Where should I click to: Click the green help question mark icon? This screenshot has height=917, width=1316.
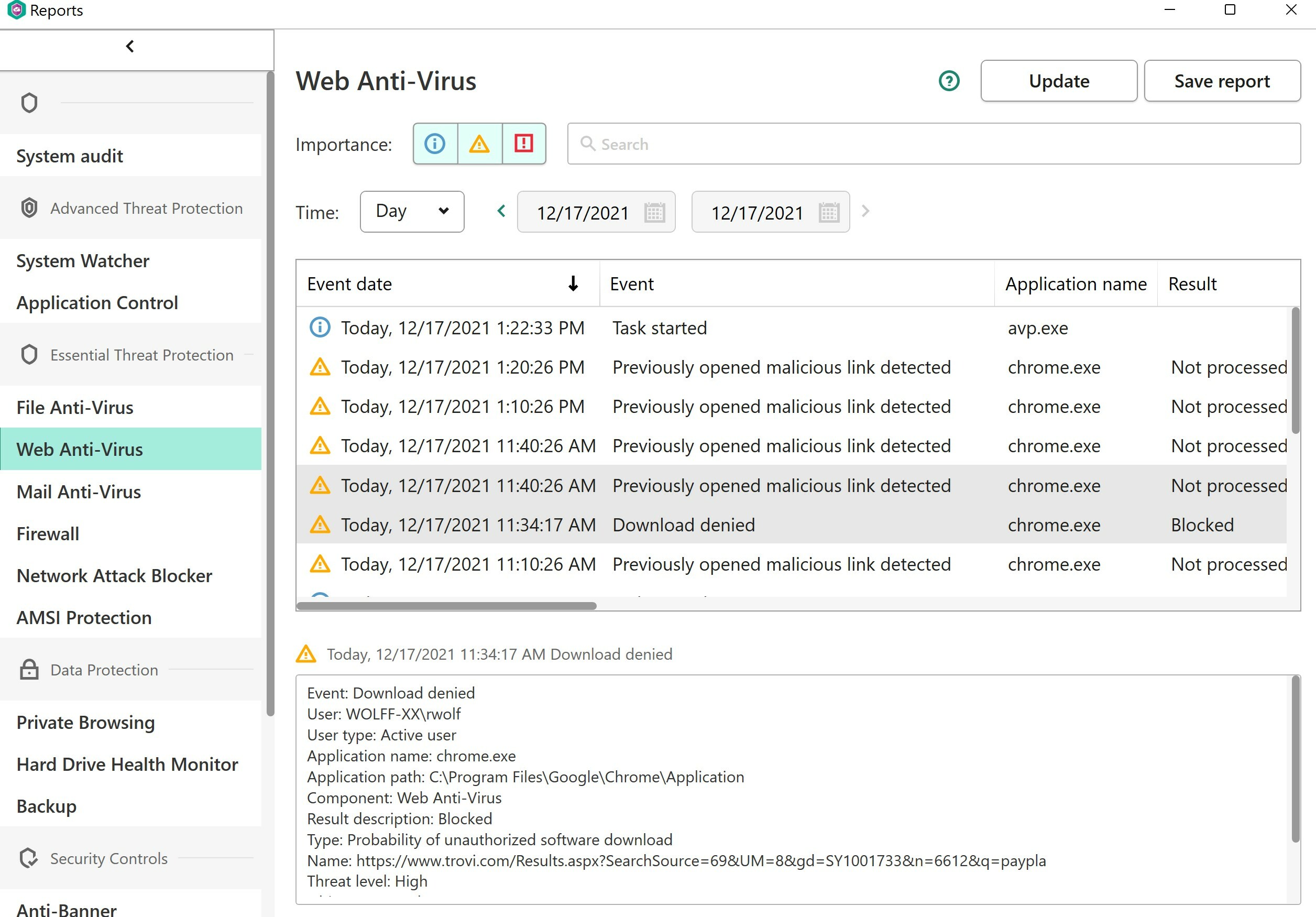[x=949, y=81]
